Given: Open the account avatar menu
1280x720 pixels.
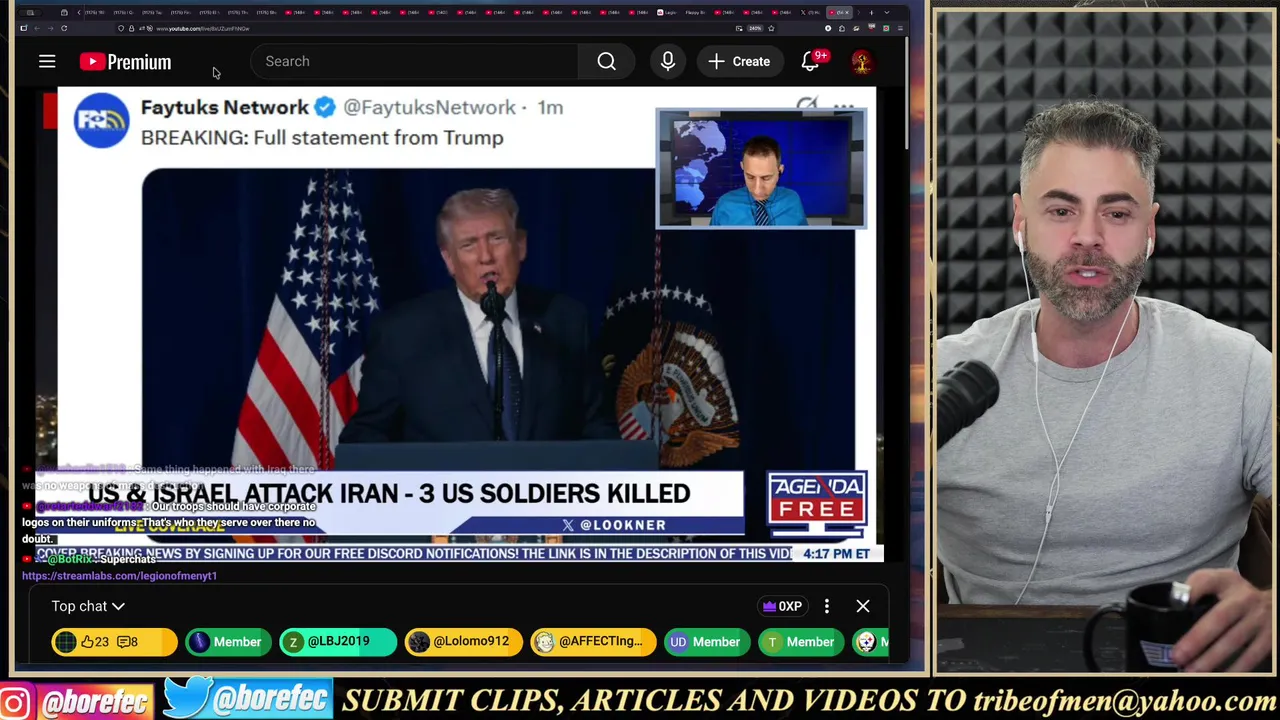Looking at the screenshot, I should point(861,61).
